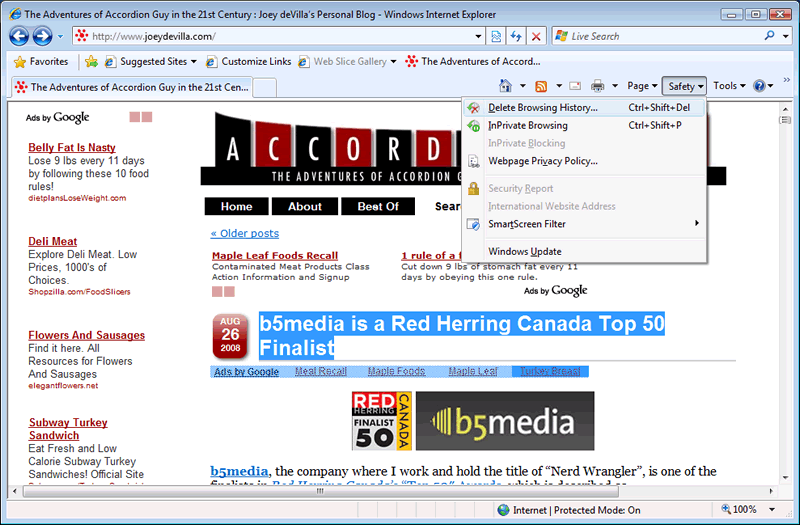Screen dimensions: 800x525
Task: Go back with the Back arrow button
Action: tap(19, 36)
